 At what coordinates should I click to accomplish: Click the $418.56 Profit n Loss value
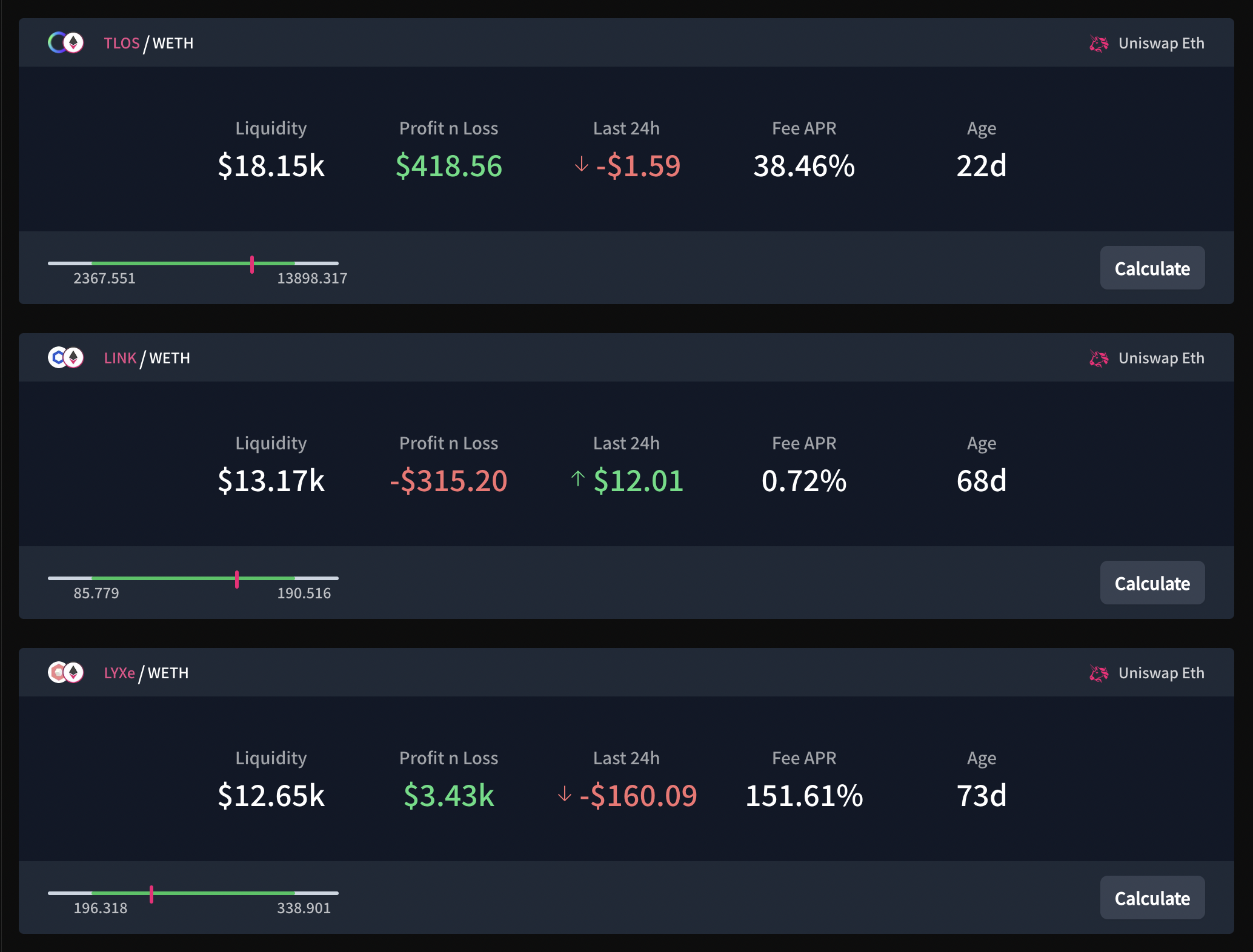coord(448,166)
